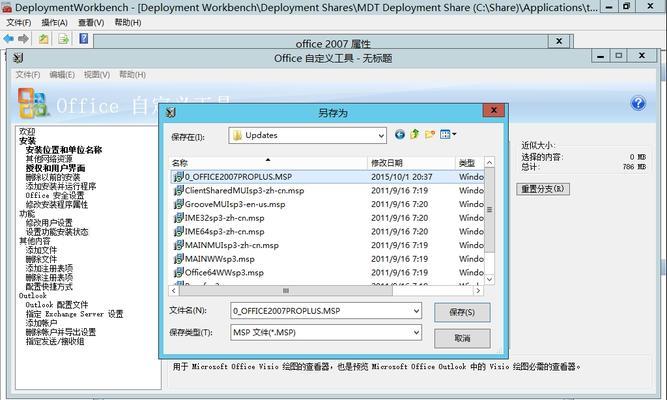The image size is (667, 400).
Task: Select 欢迎 in the navigation tree
Action: (x=27, y=131)
